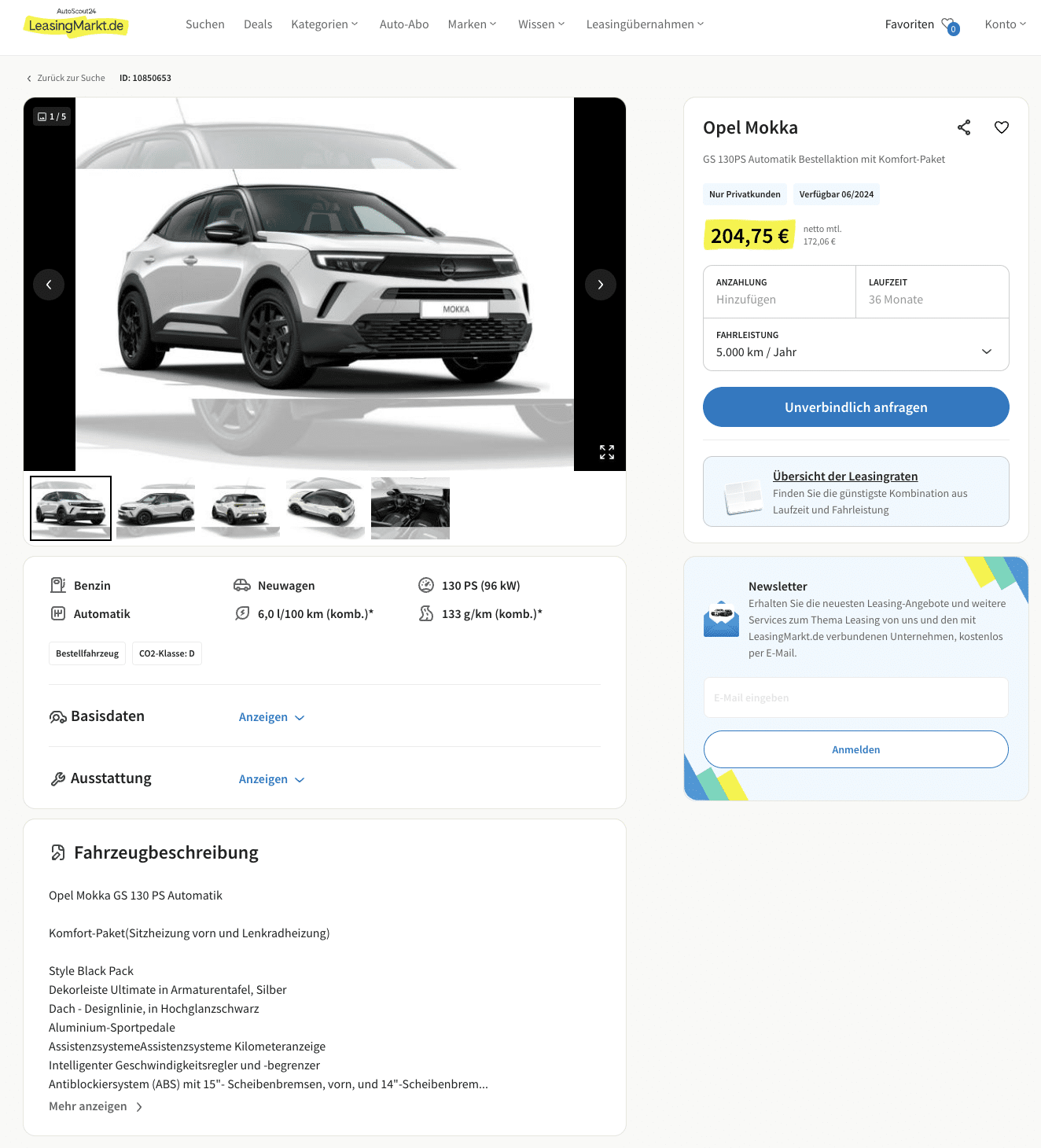Open Fahrleistung 5.000 km dropdown

855,344
